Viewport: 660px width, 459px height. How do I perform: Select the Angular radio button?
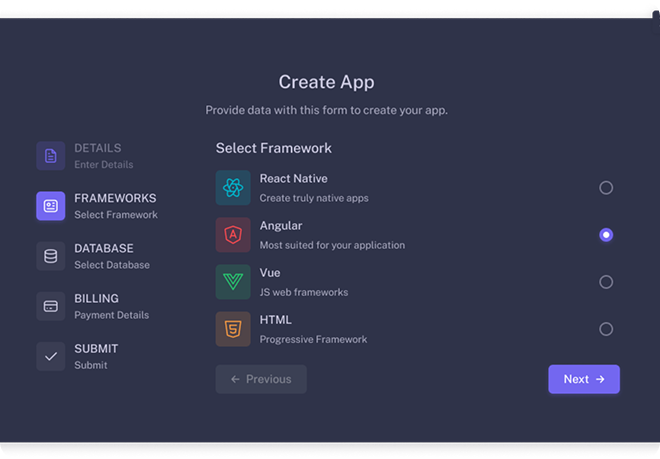606,235
